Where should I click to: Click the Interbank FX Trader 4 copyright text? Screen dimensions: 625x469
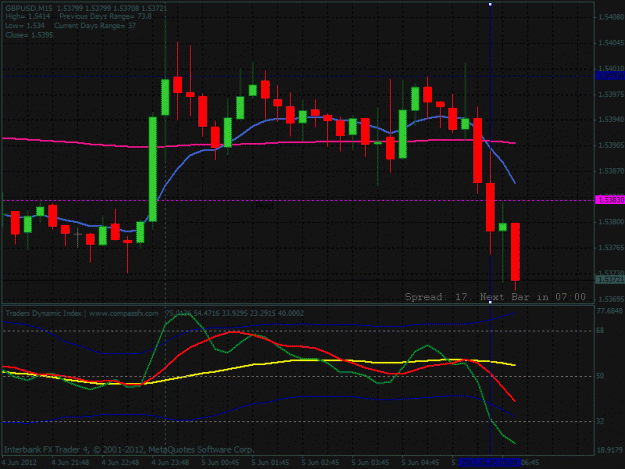pos(129,450)
